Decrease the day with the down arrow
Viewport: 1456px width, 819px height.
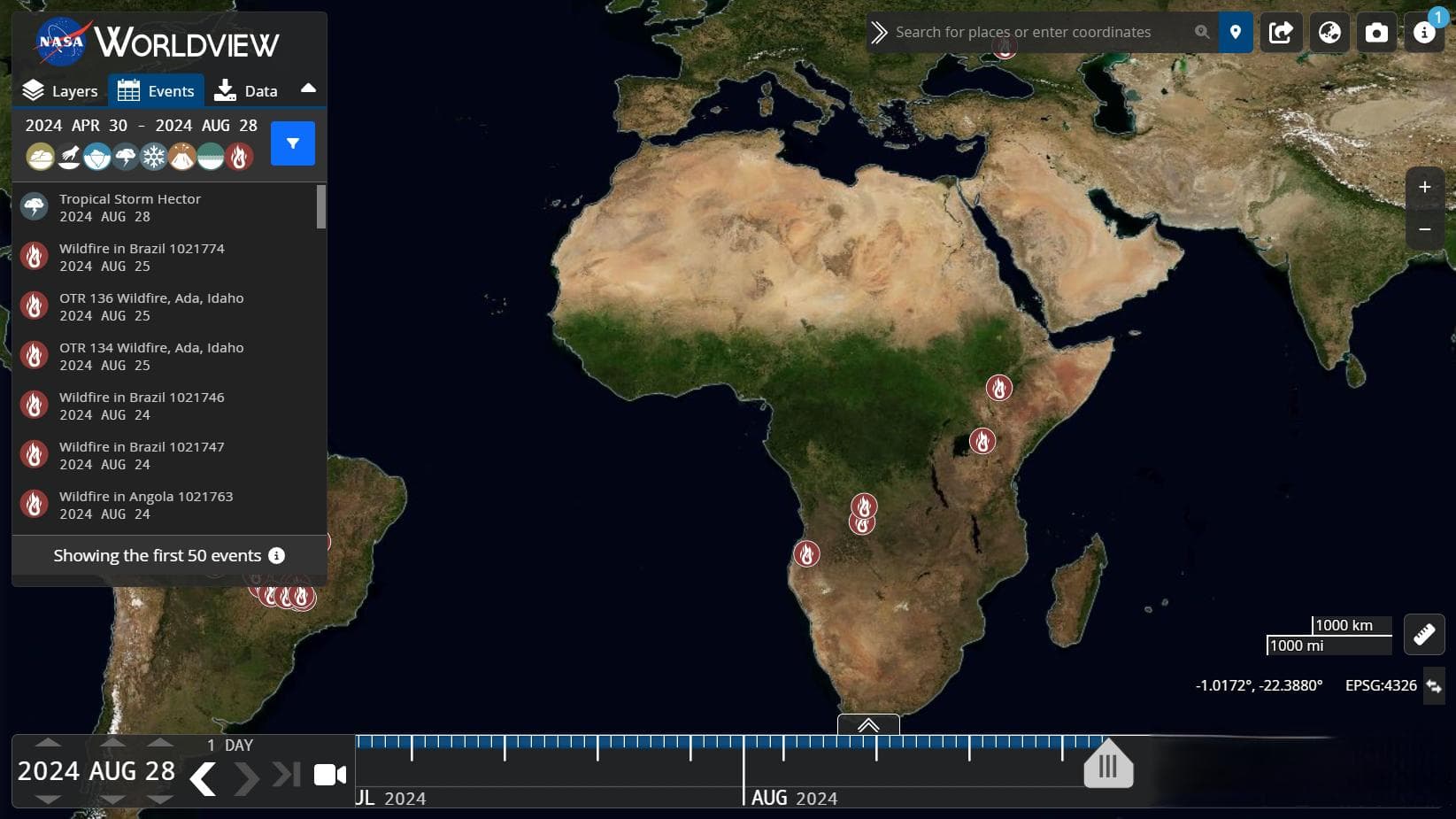coord(160,799)
